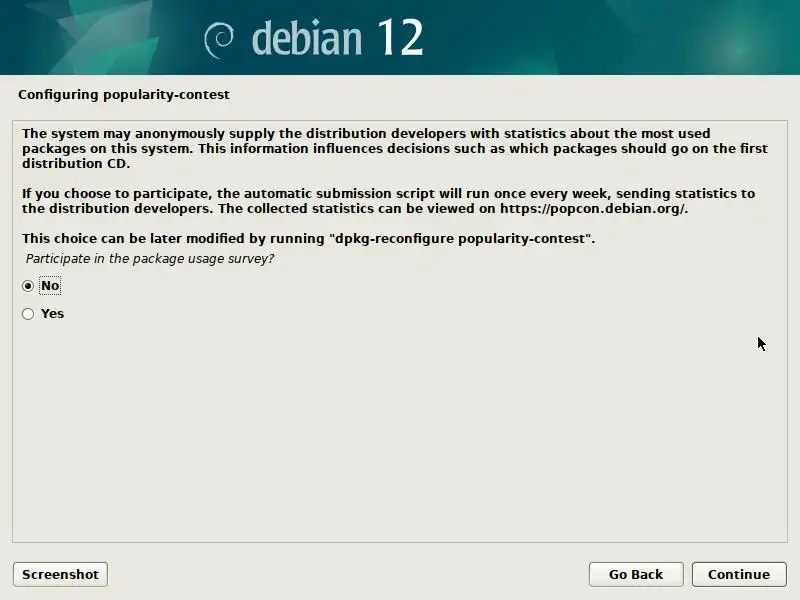
Task: Click the sentence 'This choice can be later modified'
Action: tap(308, 239)
